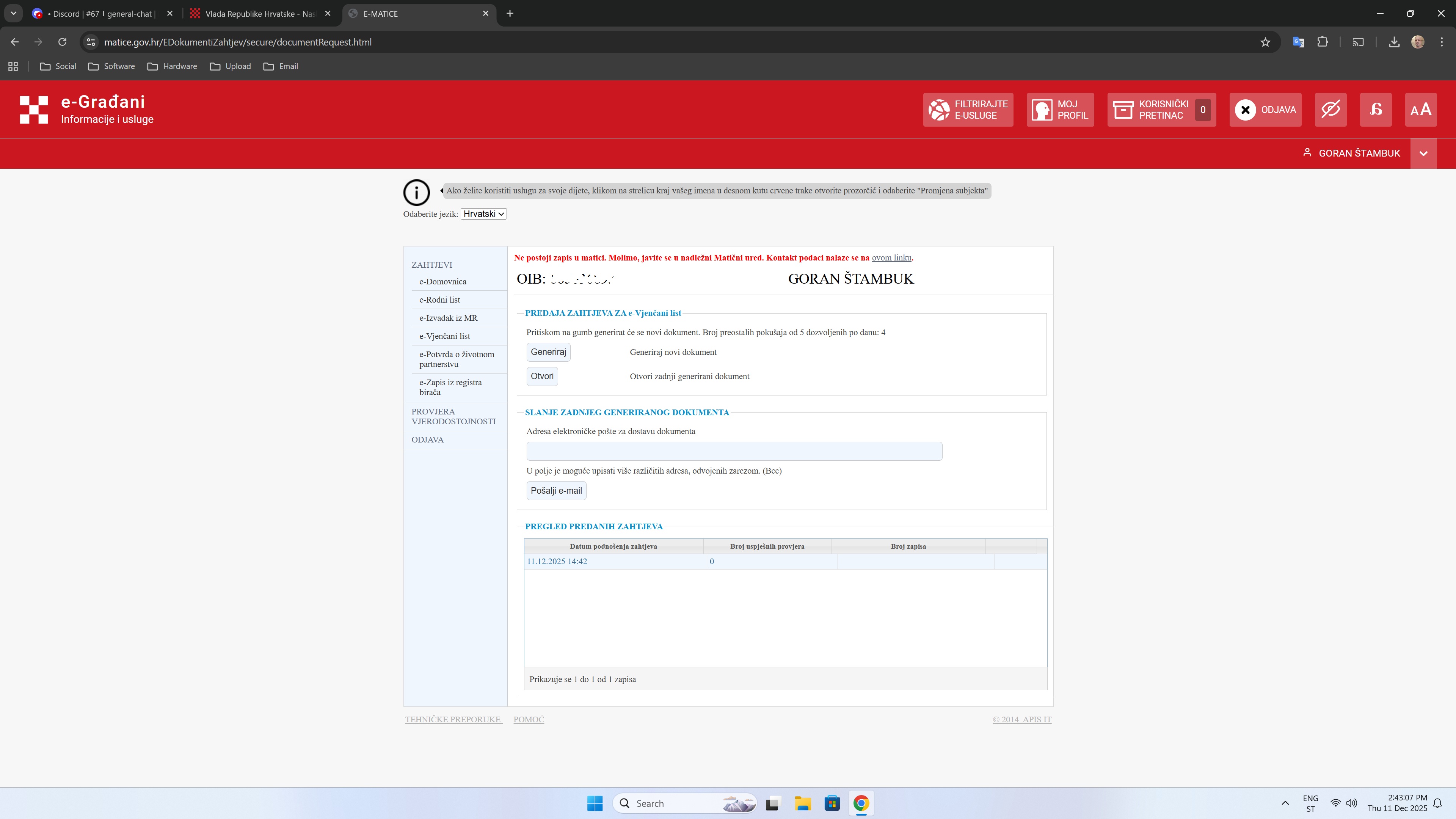This screenshot has height=819, width=1456.
Task: Open File Explorer from taskbar
Action: click(x=802, y=803)
